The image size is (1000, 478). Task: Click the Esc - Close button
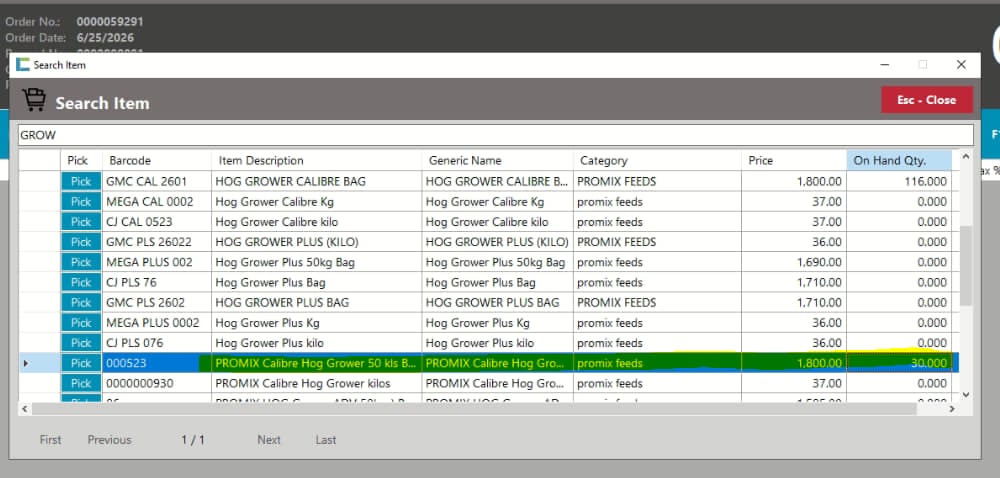click(927, 100)
